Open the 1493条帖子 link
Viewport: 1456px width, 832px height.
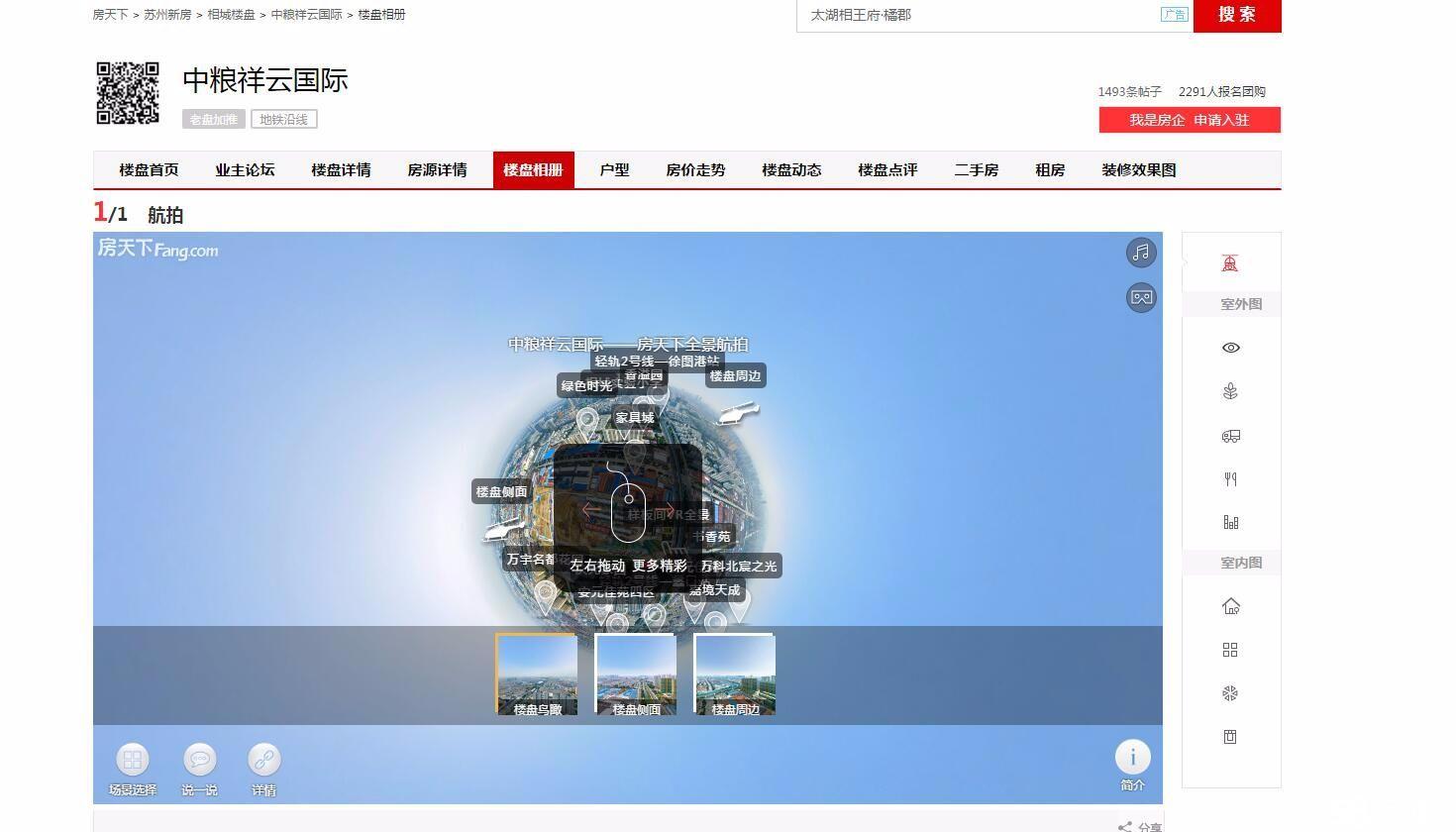pos(1129,91)
